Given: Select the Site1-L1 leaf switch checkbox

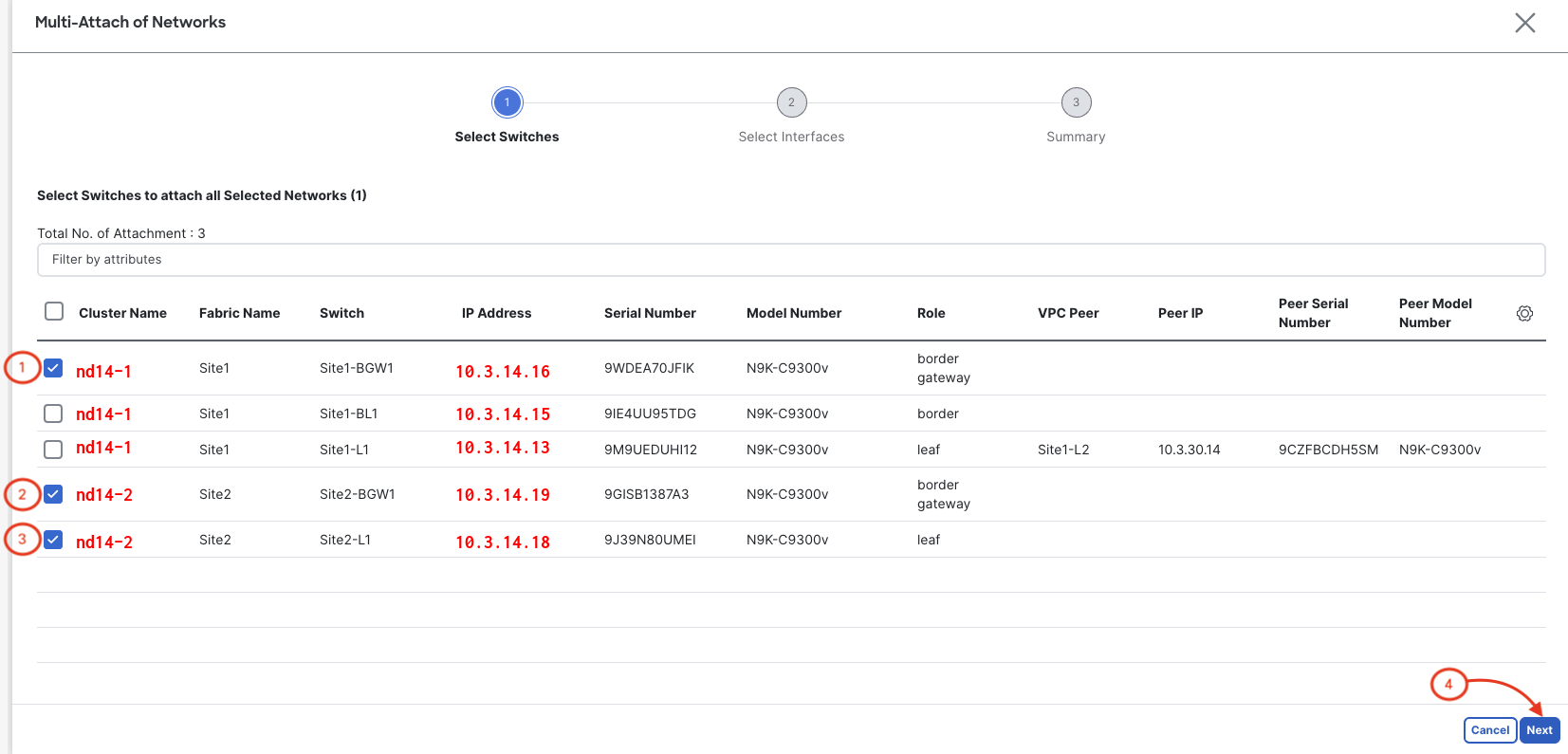Looking at the screenshot, I should pyautogui.click(x=53, y=450).
